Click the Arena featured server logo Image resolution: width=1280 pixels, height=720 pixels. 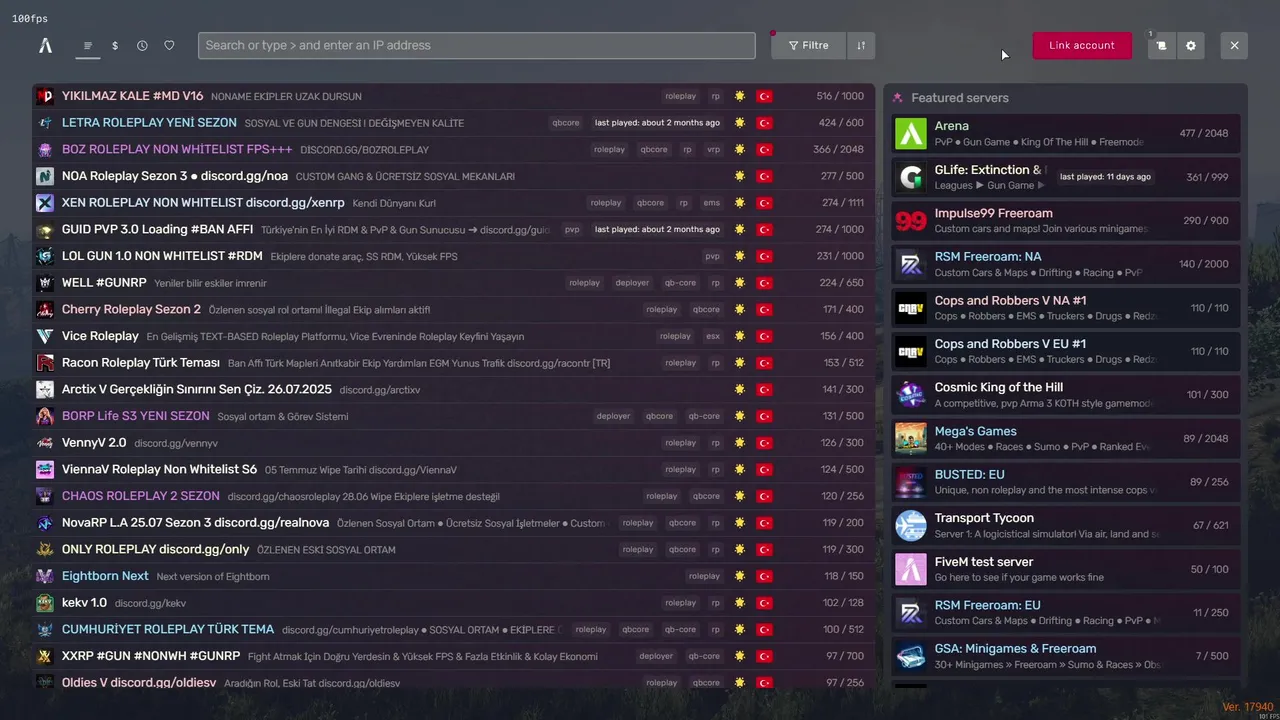pyautogui.click(x=911, y=133)
